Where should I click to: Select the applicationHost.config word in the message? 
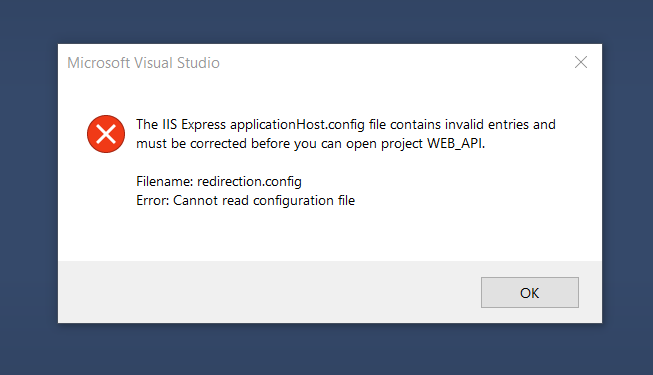pos(297,125)
